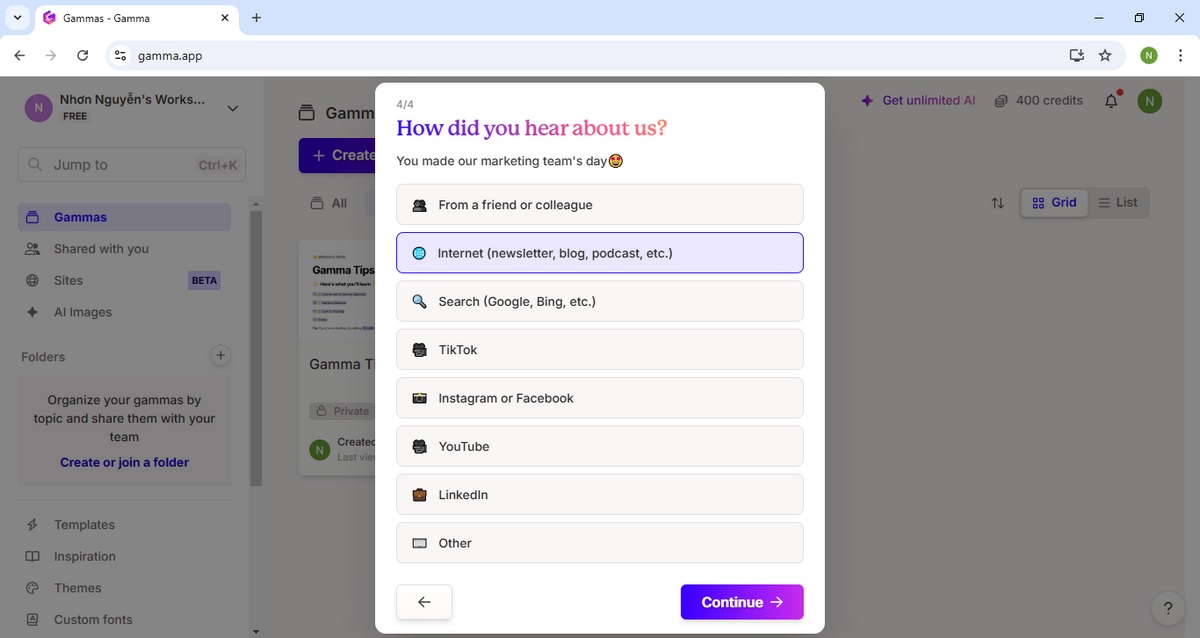Click the 400 credits indicator

point(1039,100)
